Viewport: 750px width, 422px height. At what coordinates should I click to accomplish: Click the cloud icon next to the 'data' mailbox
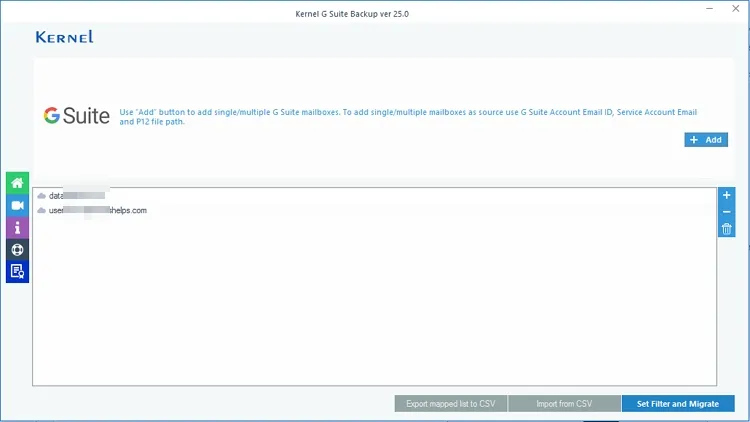[42, 196]
